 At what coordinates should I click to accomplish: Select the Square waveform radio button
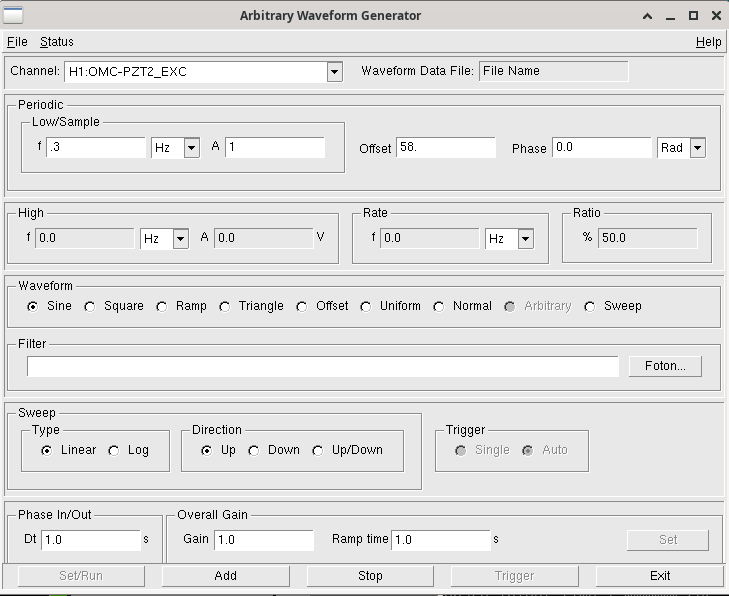(x=90, y=307)
